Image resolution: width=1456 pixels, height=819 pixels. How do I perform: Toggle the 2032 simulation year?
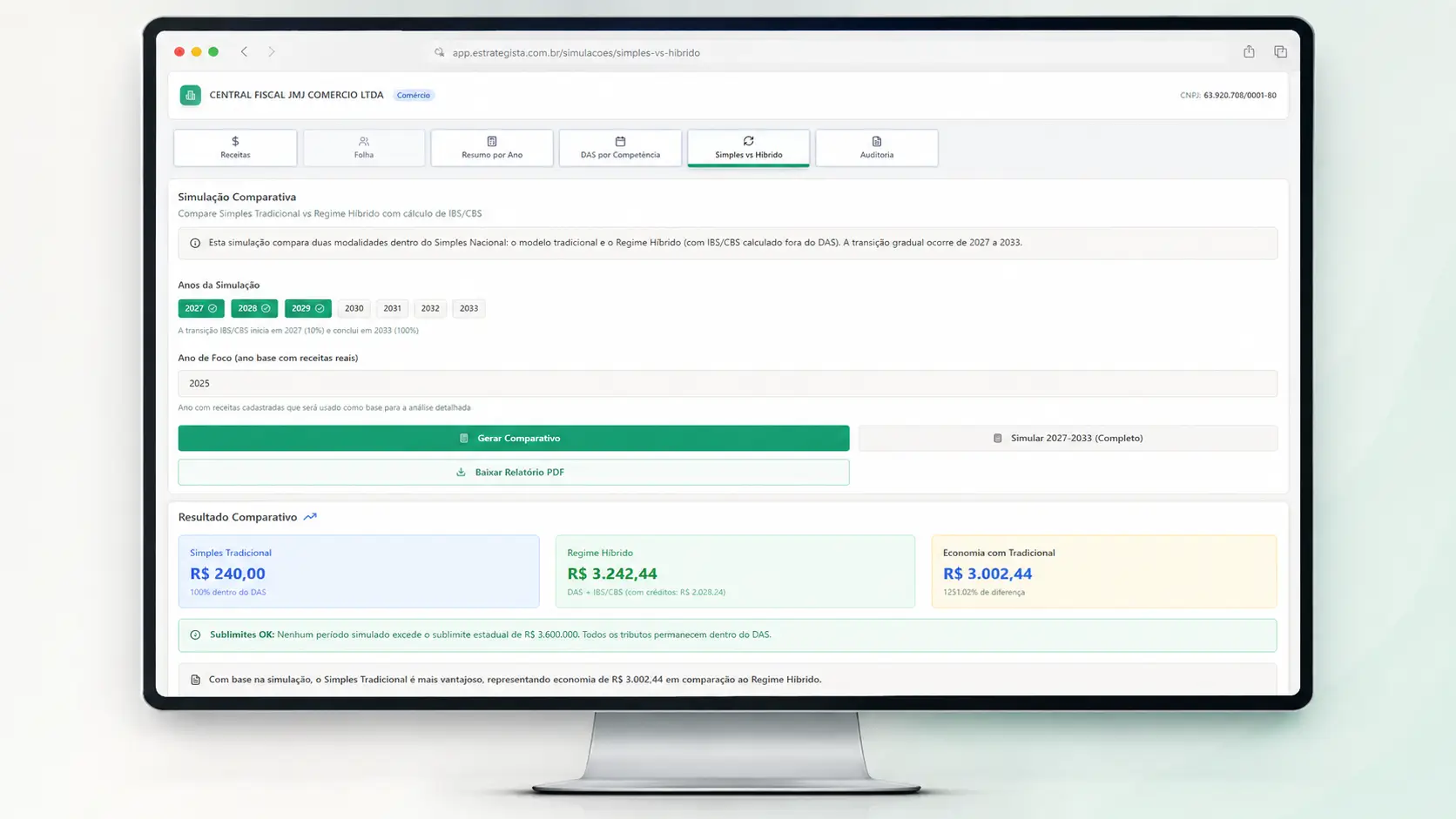click(430, 308)
